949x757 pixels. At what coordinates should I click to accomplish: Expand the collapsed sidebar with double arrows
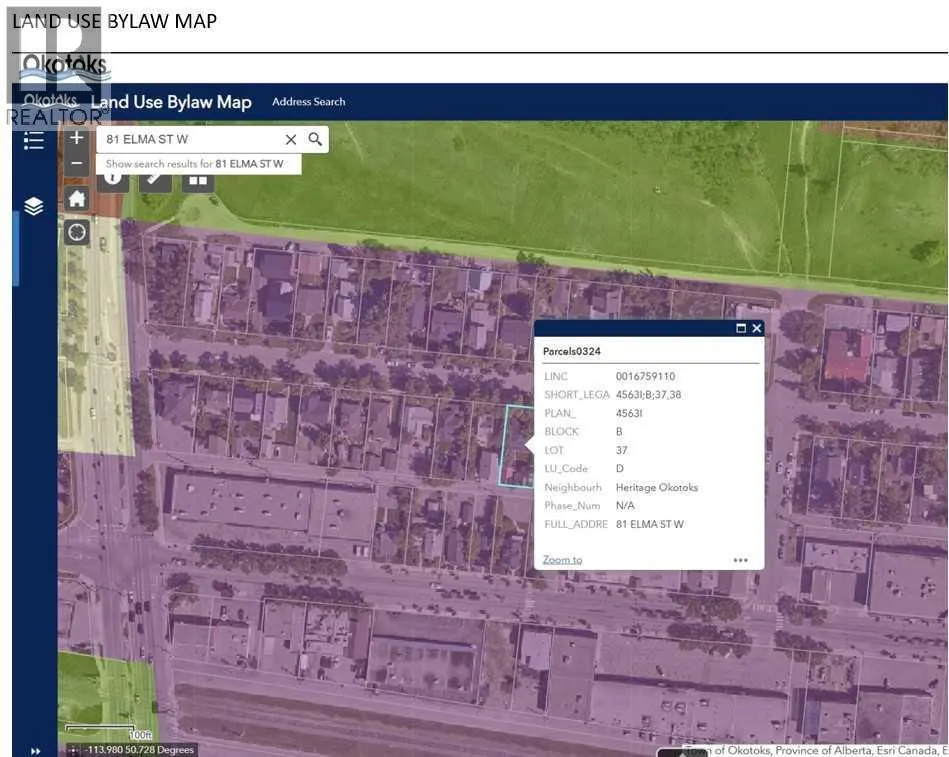[36, 750]
